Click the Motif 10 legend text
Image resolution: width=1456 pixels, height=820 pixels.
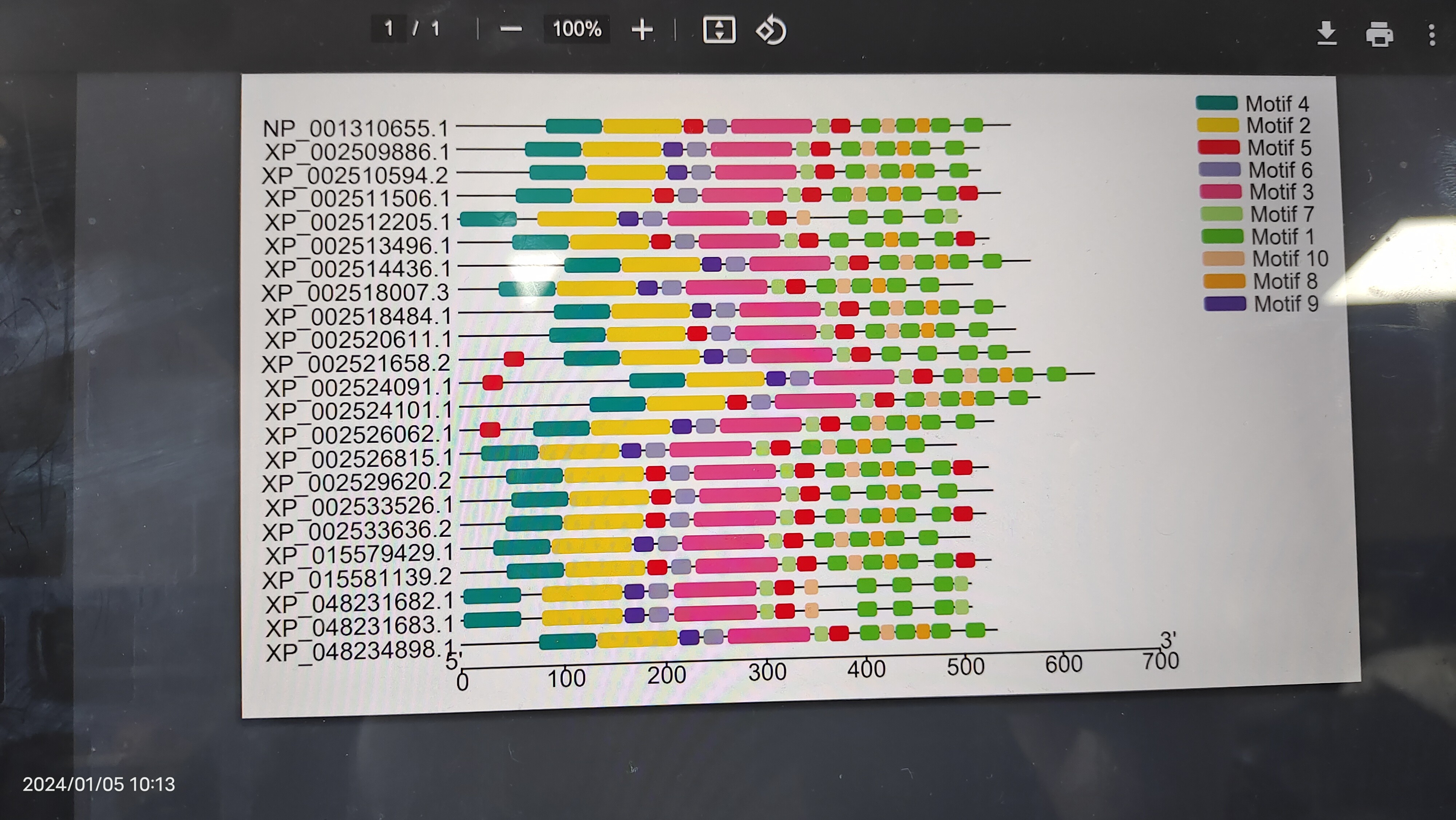point(1290,259)
